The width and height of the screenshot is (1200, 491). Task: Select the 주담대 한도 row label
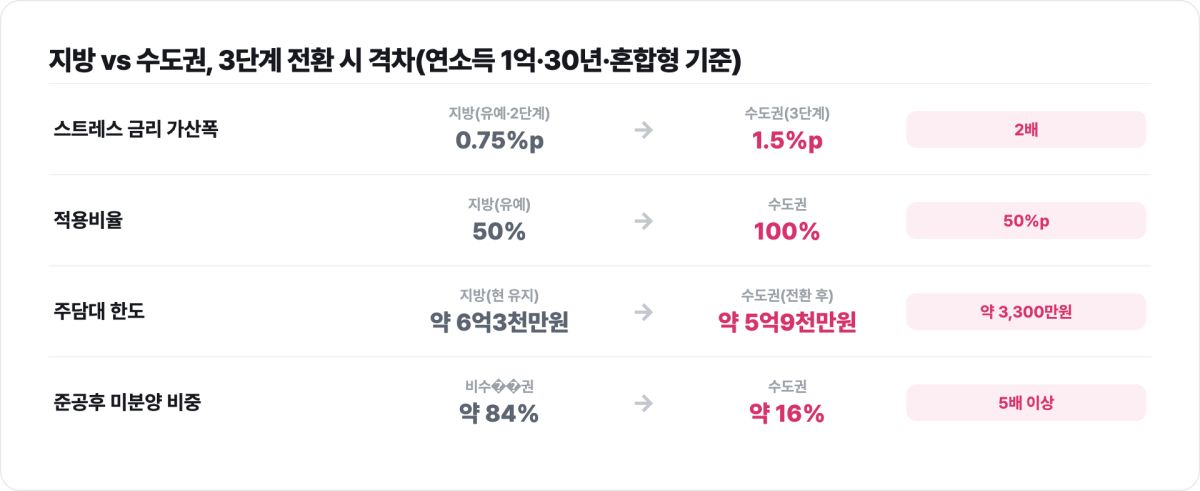click(99, 312)
